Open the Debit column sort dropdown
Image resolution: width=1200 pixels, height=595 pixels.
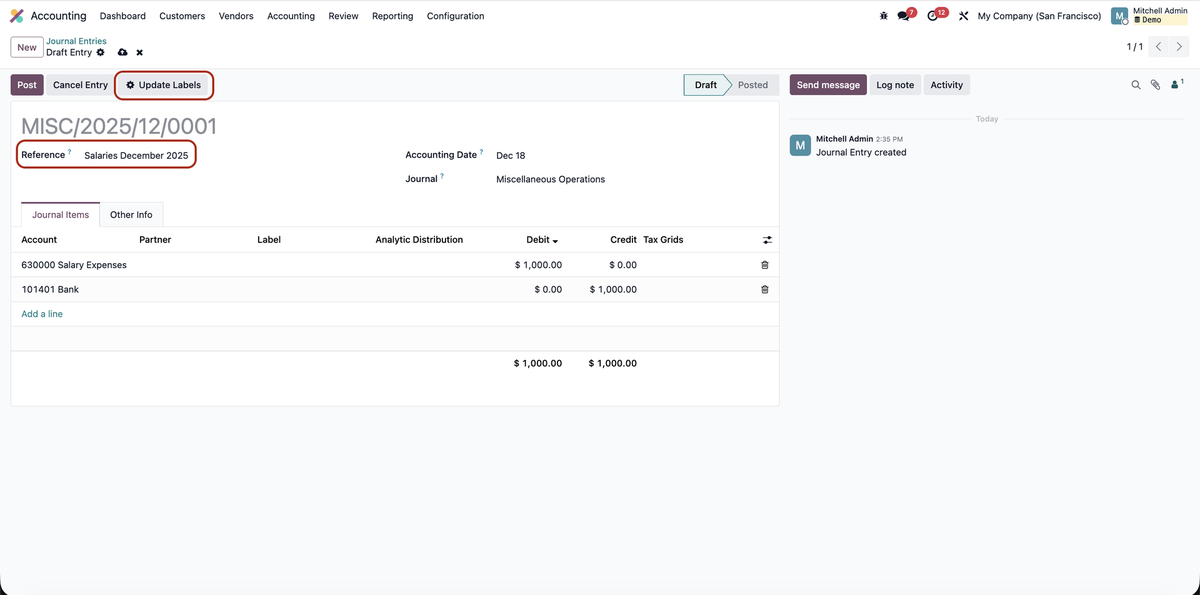coord(553,239)
